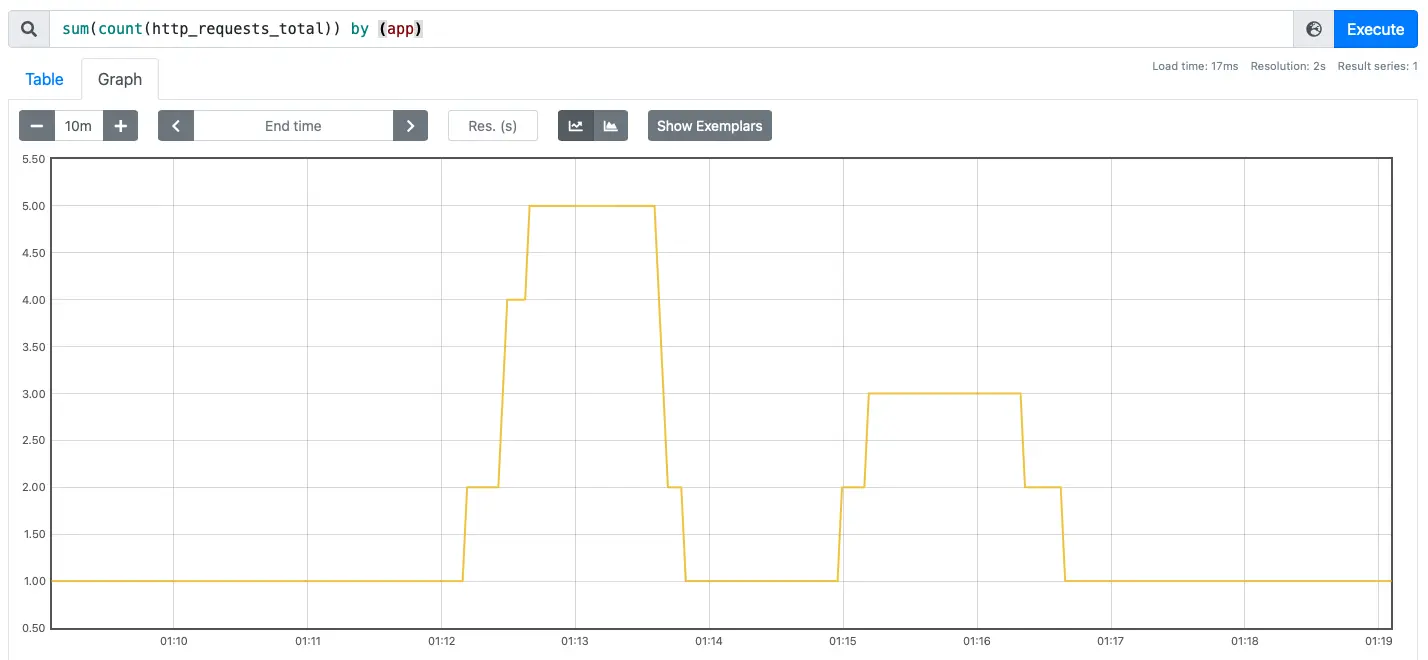Click the Show Exemplars button

coord(710,126)
